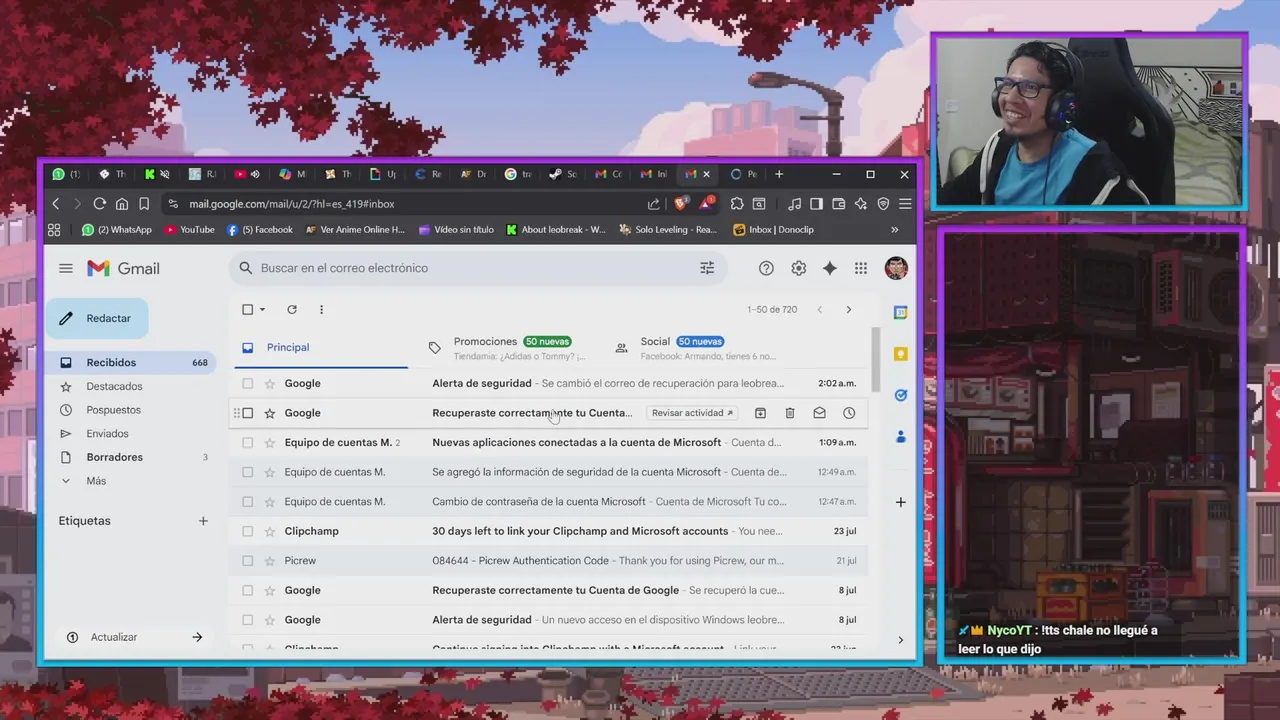Click browser share icon in address bar
Image resolution: width=1280 pixels, height=720 pixels.
tap(654, 204)
